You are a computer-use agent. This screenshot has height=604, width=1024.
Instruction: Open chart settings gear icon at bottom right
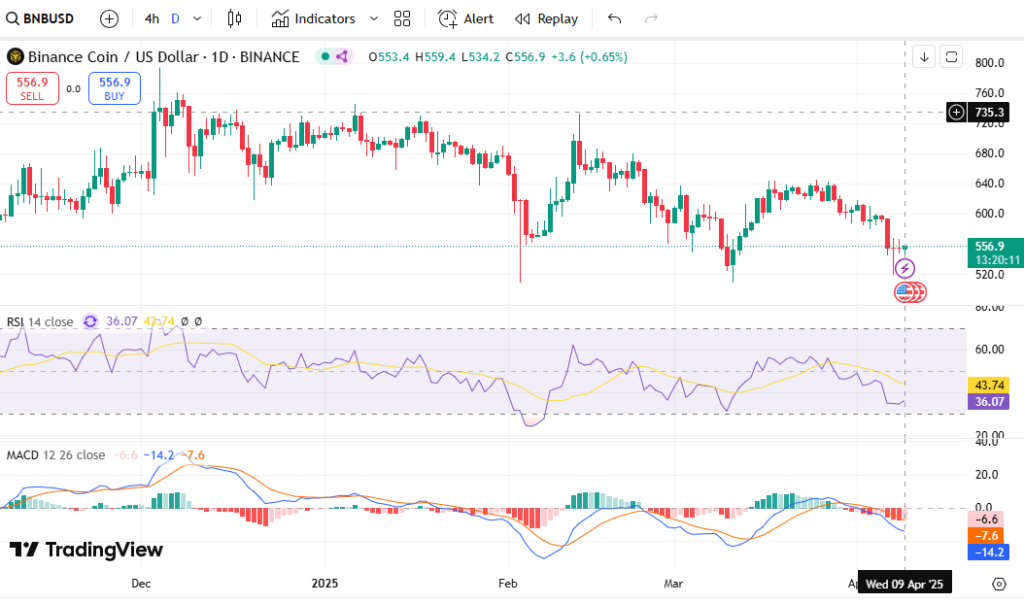click(999, 584)
